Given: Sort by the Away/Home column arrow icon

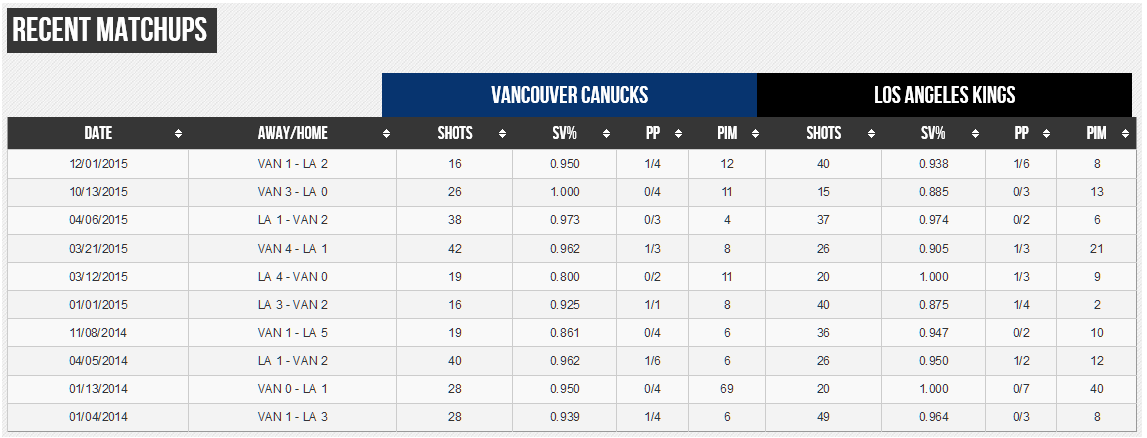Looking at the screenshot, I should (386, 134).
